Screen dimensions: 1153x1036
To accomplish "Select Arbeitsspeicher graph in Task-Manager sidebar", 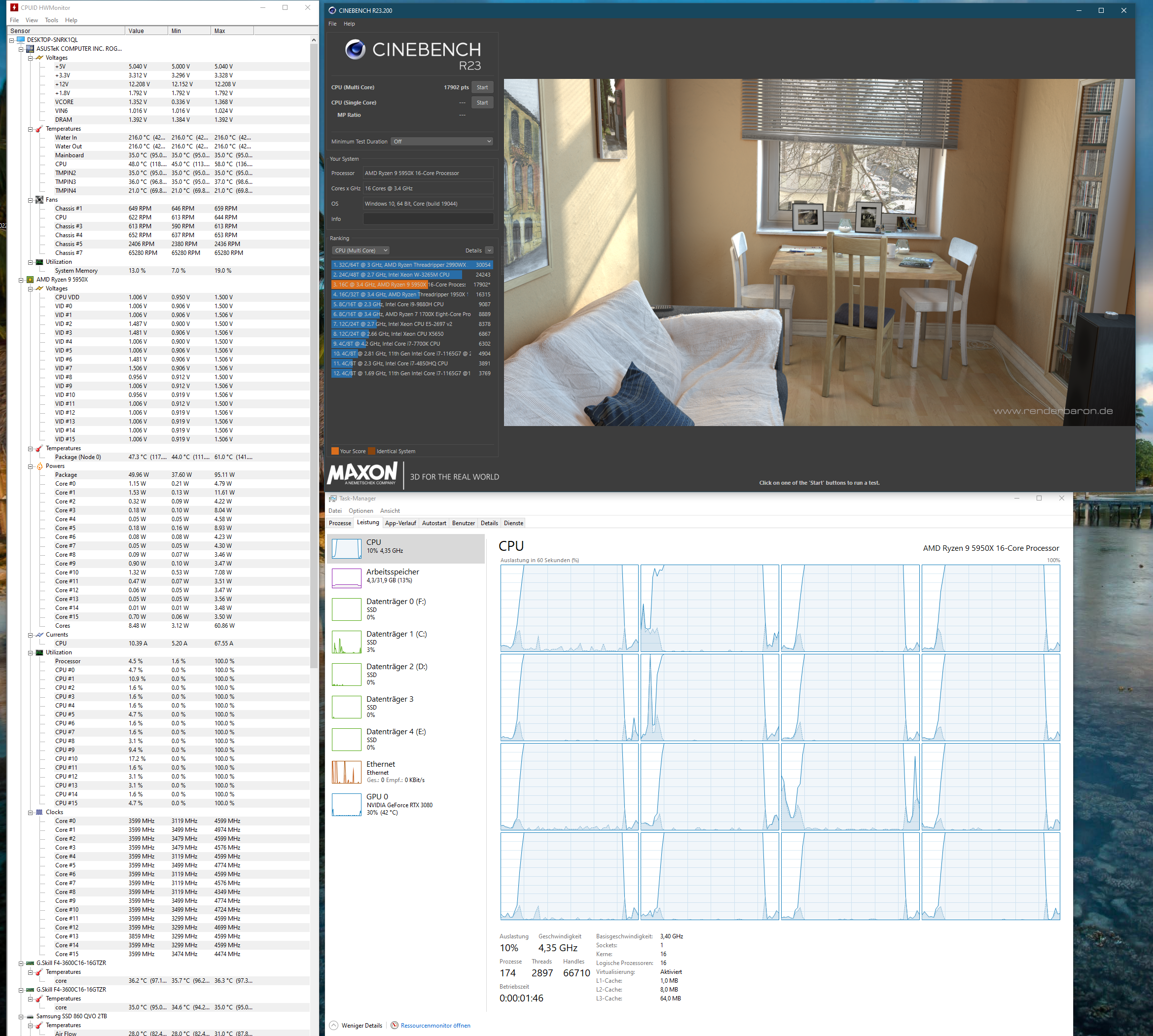I will click(346, 578).
